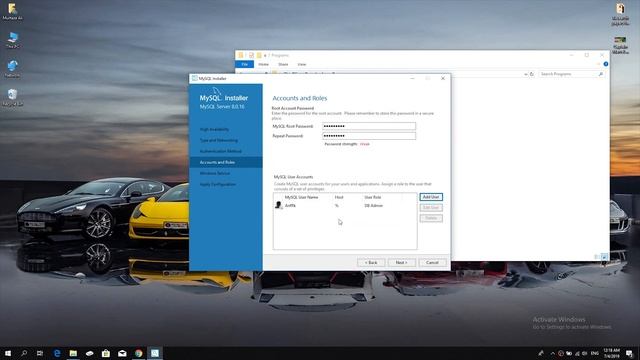
Task: Open Task View from the taskbar
Action: coord(40,353)
